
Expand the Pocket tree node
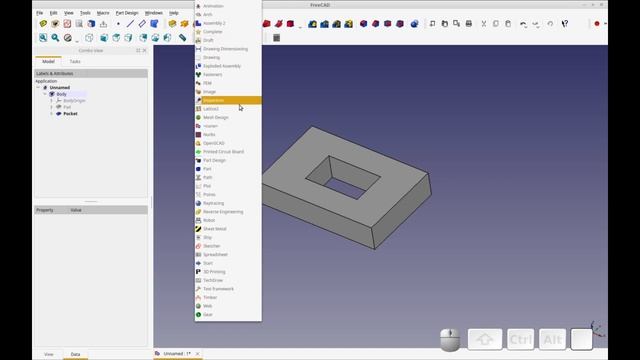click(51, 113)
